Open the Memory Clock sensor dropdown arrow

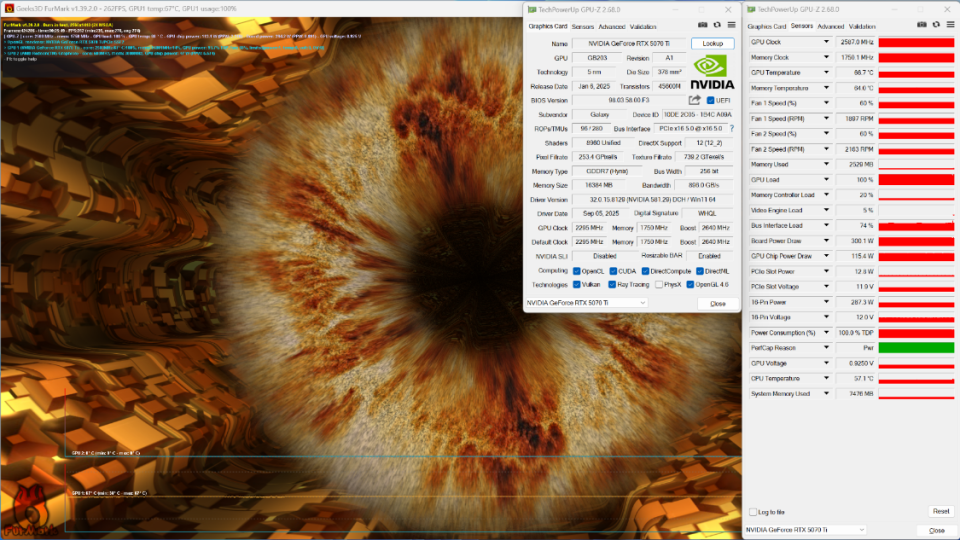click(826, 58)
